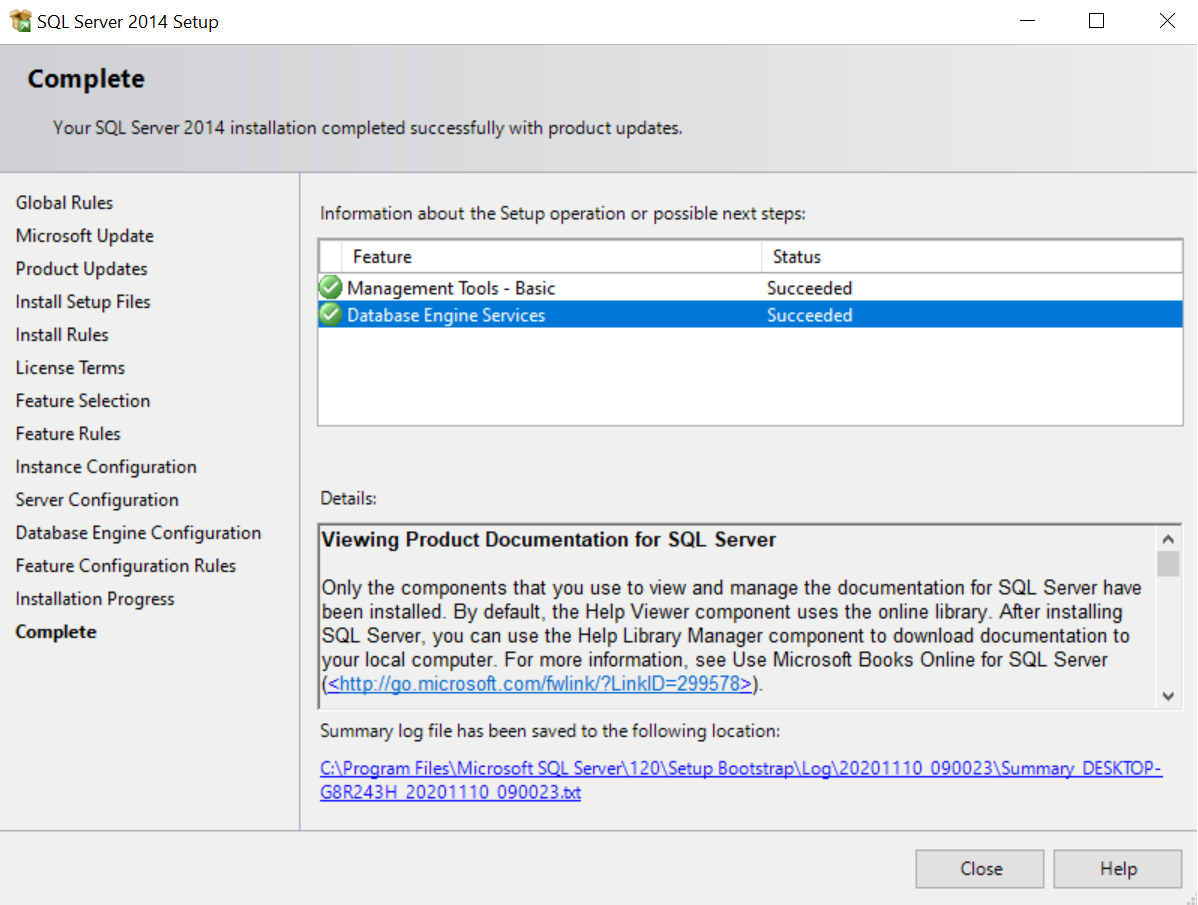Select Feature Rules step
Viewport: 1198px width, 905px height.
click(68, 434)
